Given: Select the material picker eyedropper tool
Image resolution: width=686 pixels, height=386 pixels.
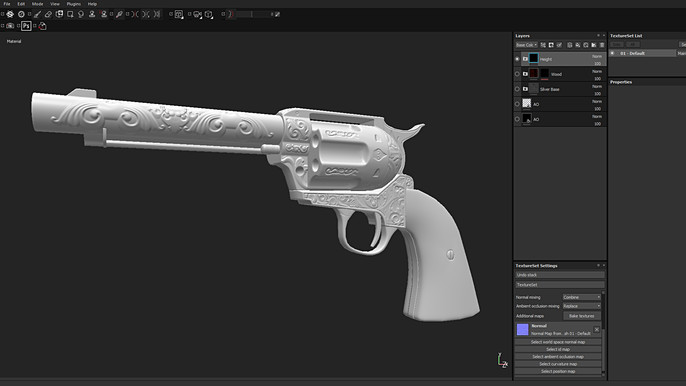Looking at the screenshot, I should pyautogui.click(x=119, y=14).
